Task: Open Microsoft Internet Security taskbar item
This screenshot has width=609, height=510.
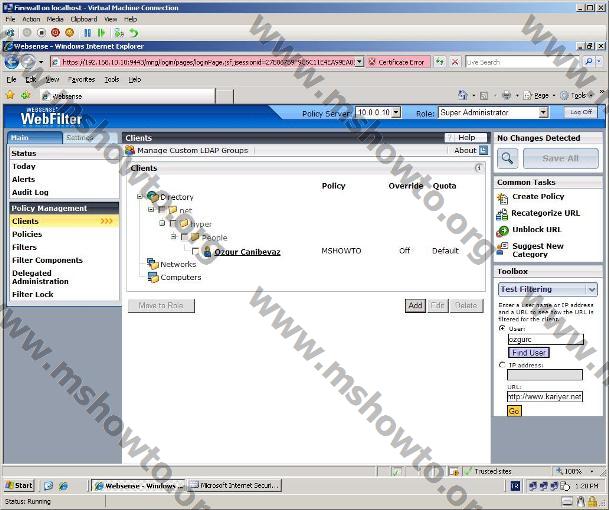Action: [x=235, y=485]
